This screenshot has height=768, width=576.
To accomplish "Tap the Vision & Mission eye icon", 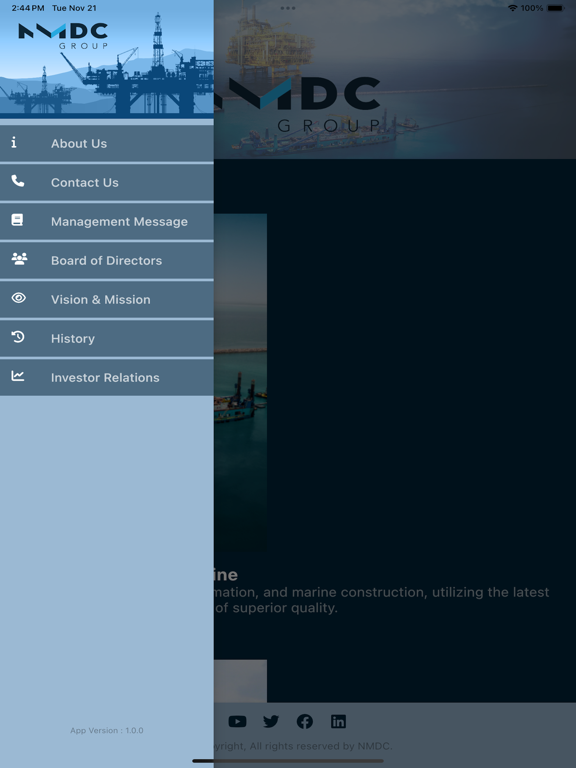I will coord(19,298).
